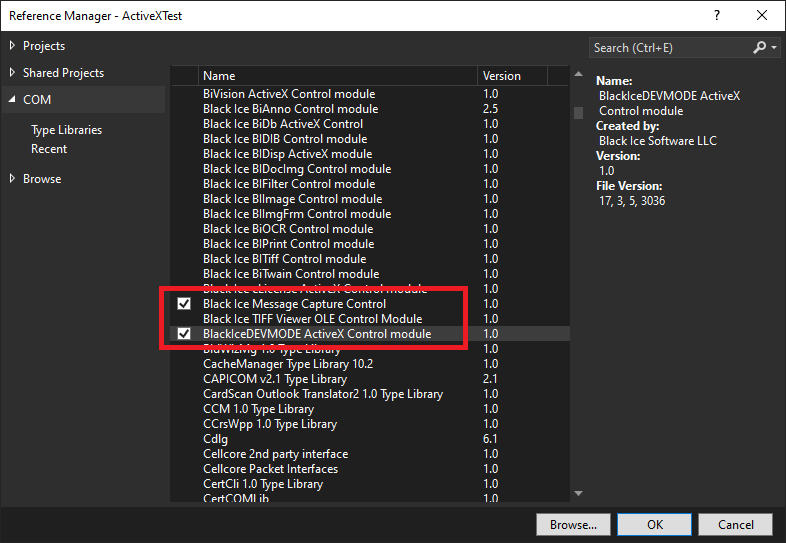Select CAPICOM v2.1 Type Library
786x543 pixels.
tap(369, 379)
